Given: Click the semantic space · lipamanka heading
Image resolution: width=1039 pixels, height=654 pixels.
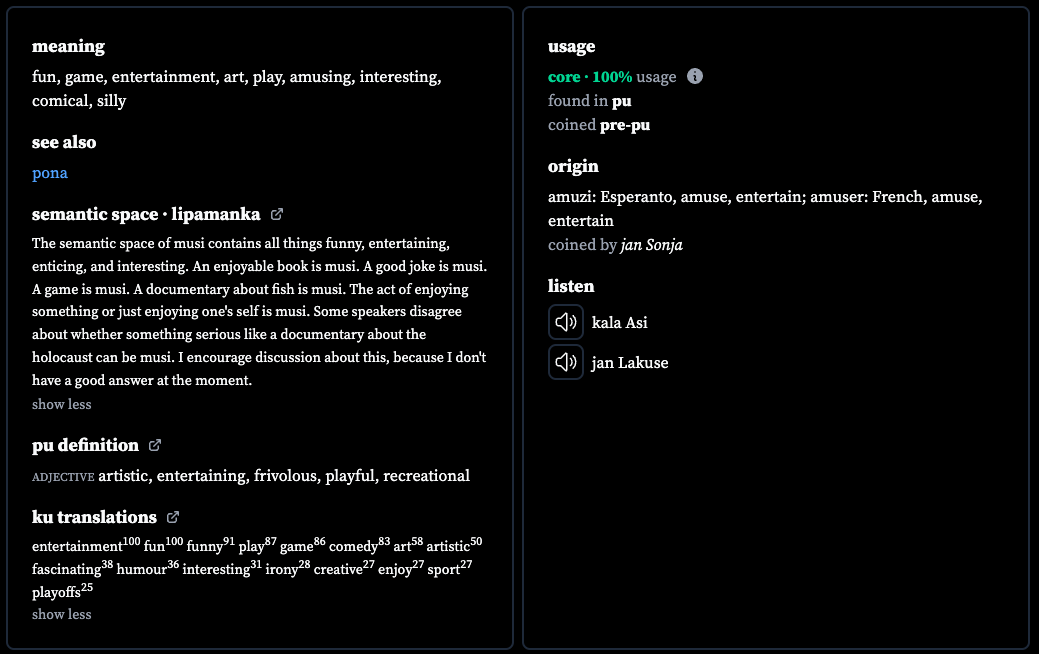Looking at the screenshot, I should [146, 214].
